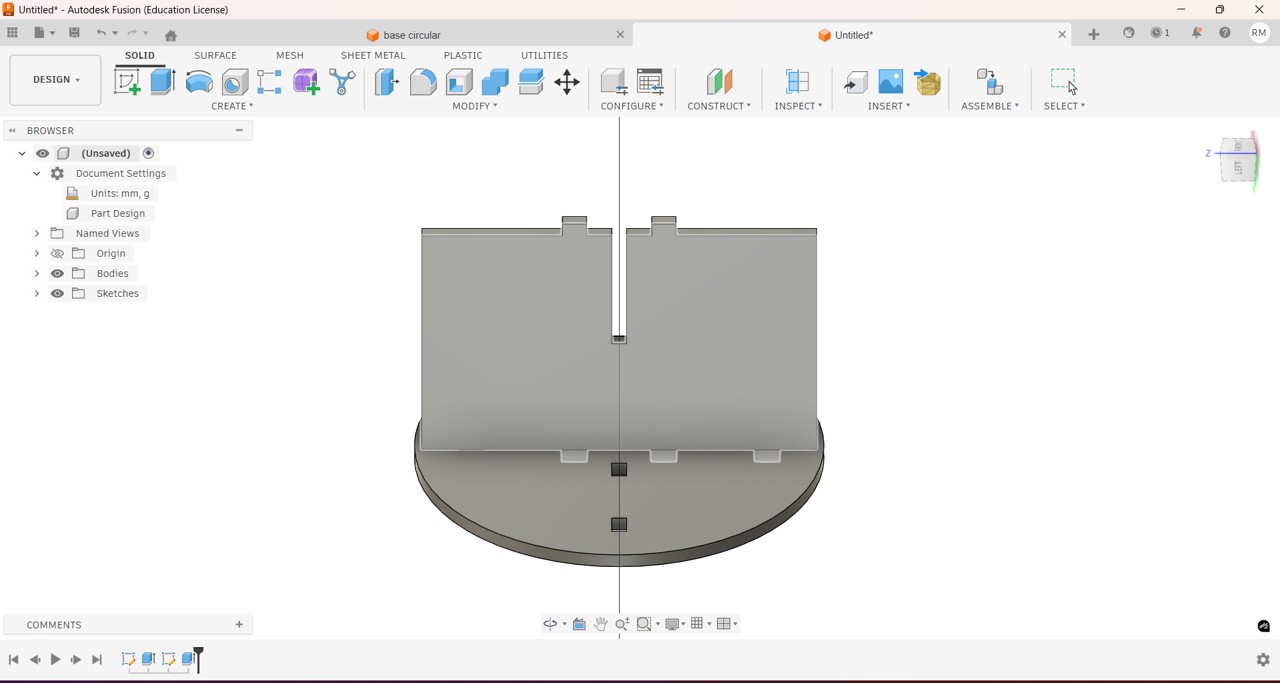Click the Pan hand icon
Image resolution: width=1280 pixels, height=683 pixels.
click(x=601, y=624)
